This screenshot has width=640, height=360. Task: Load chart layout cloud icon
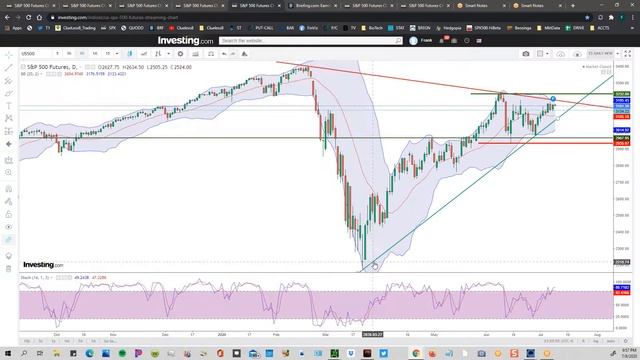(577, 54)
